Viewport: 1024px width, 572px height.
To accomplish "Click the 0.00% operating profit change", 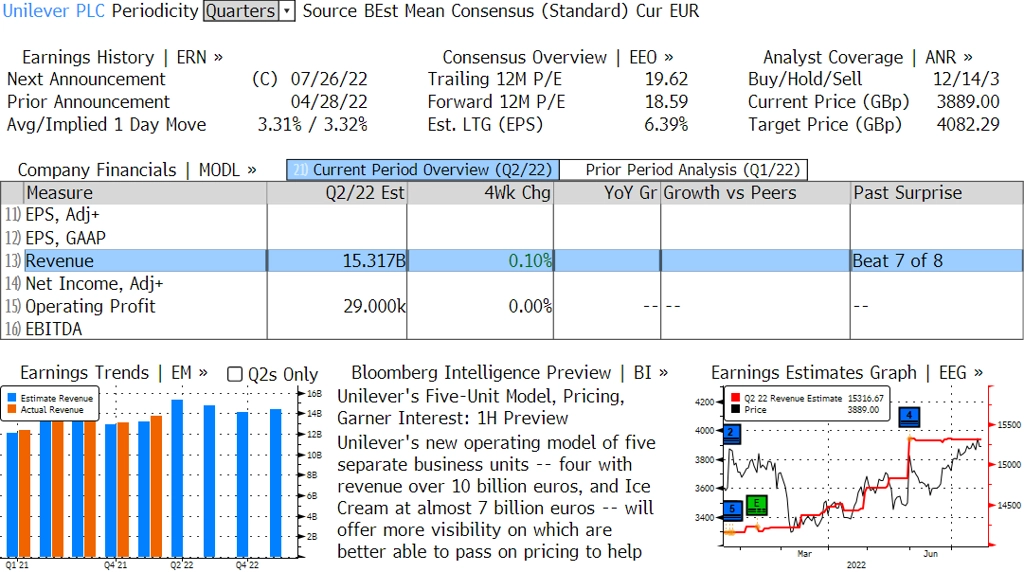I will tap(480, 306).
